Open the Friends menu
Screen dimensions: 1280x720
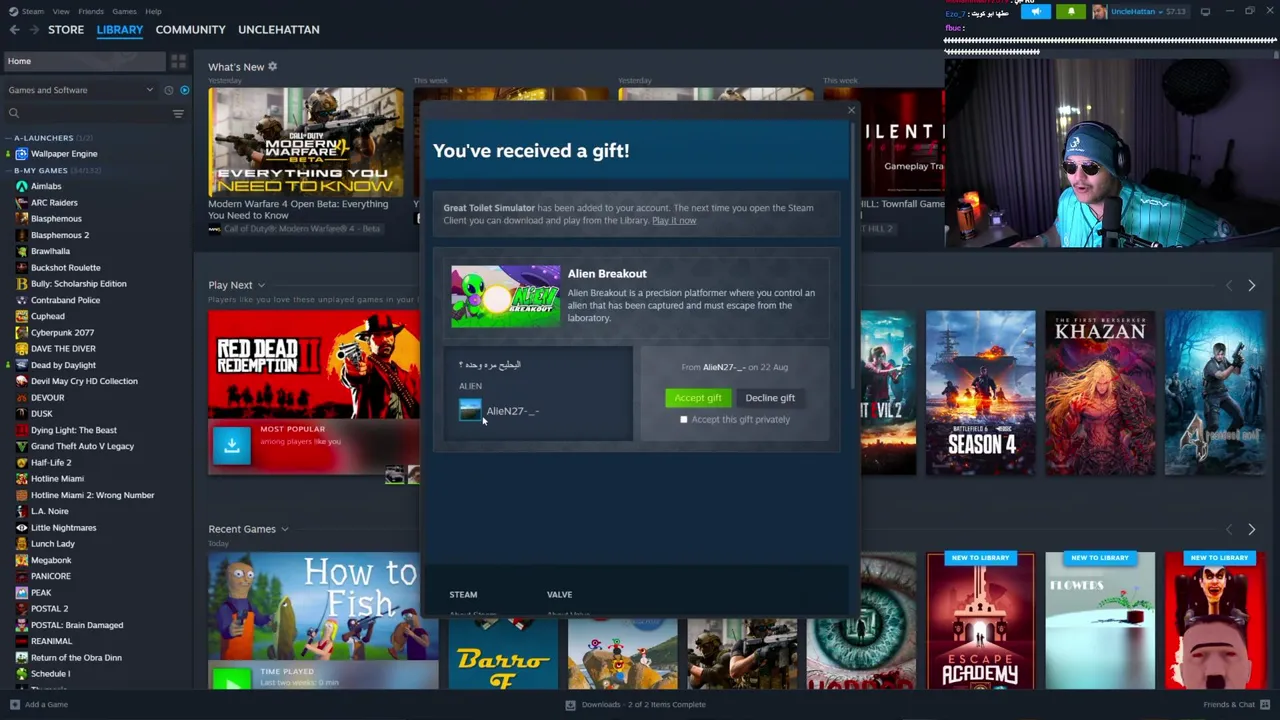pos(91,12)
